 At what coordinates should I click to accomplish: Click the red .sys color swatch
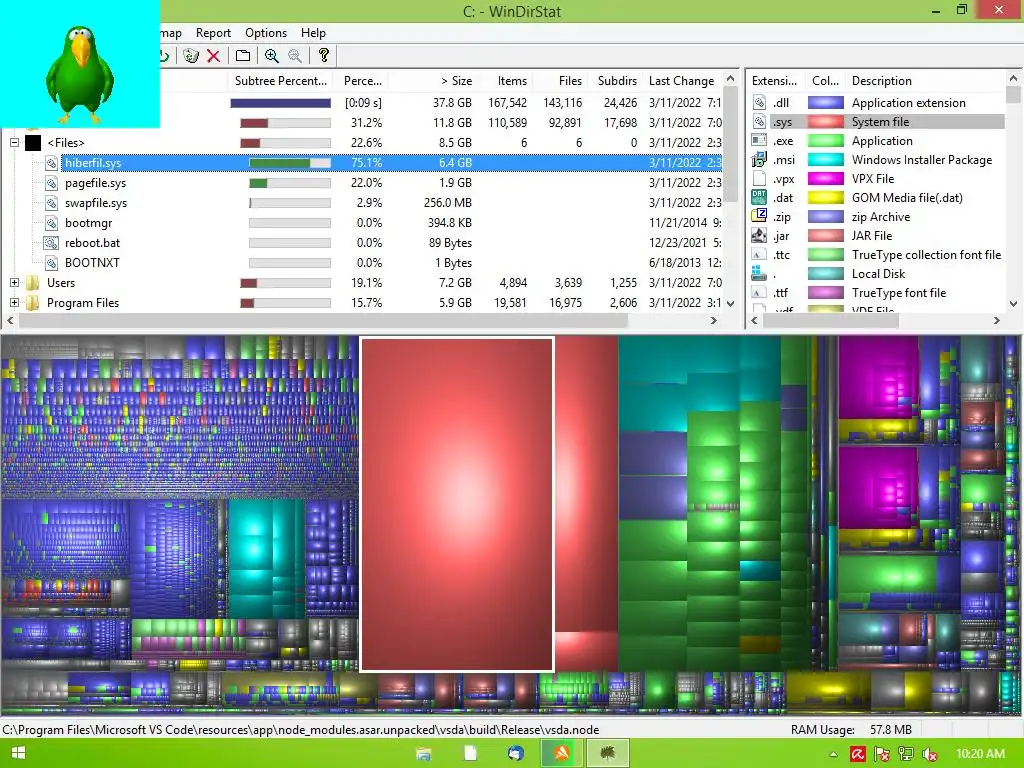click(x=825, y=121)
